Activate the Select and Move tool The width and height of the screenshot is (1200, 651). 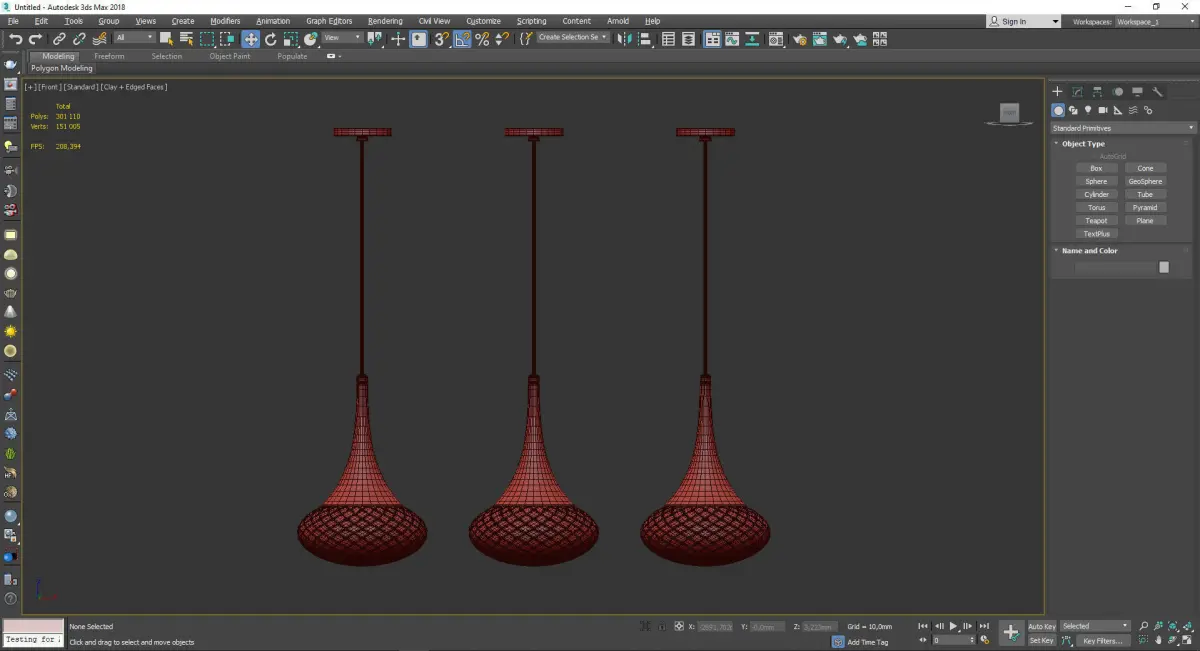coord(250,39)
